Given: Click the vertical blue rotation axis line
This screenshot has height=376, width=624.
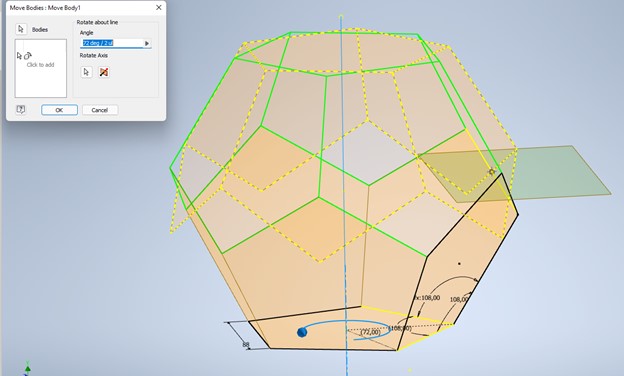Looking at the screenshot, I should click(x=343, y=199).
